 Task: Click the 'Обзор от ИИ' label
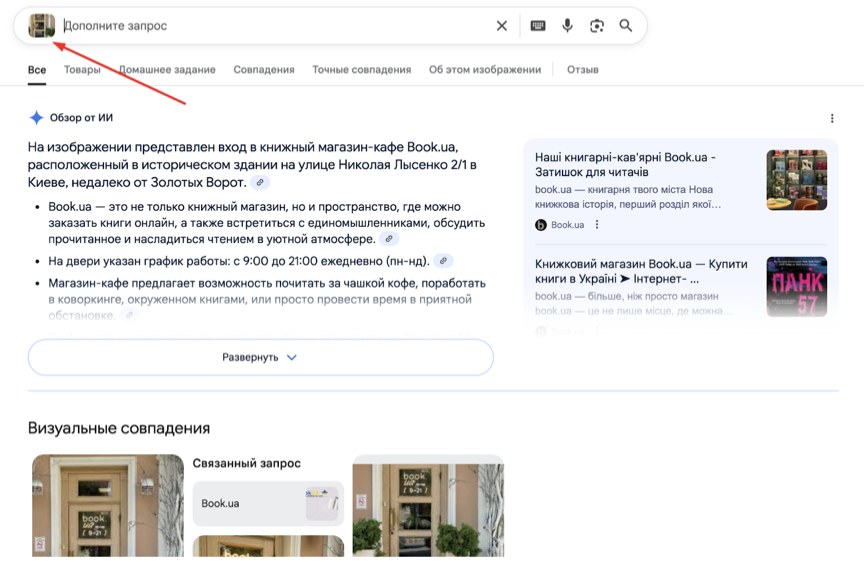click(x=82, y=117)
